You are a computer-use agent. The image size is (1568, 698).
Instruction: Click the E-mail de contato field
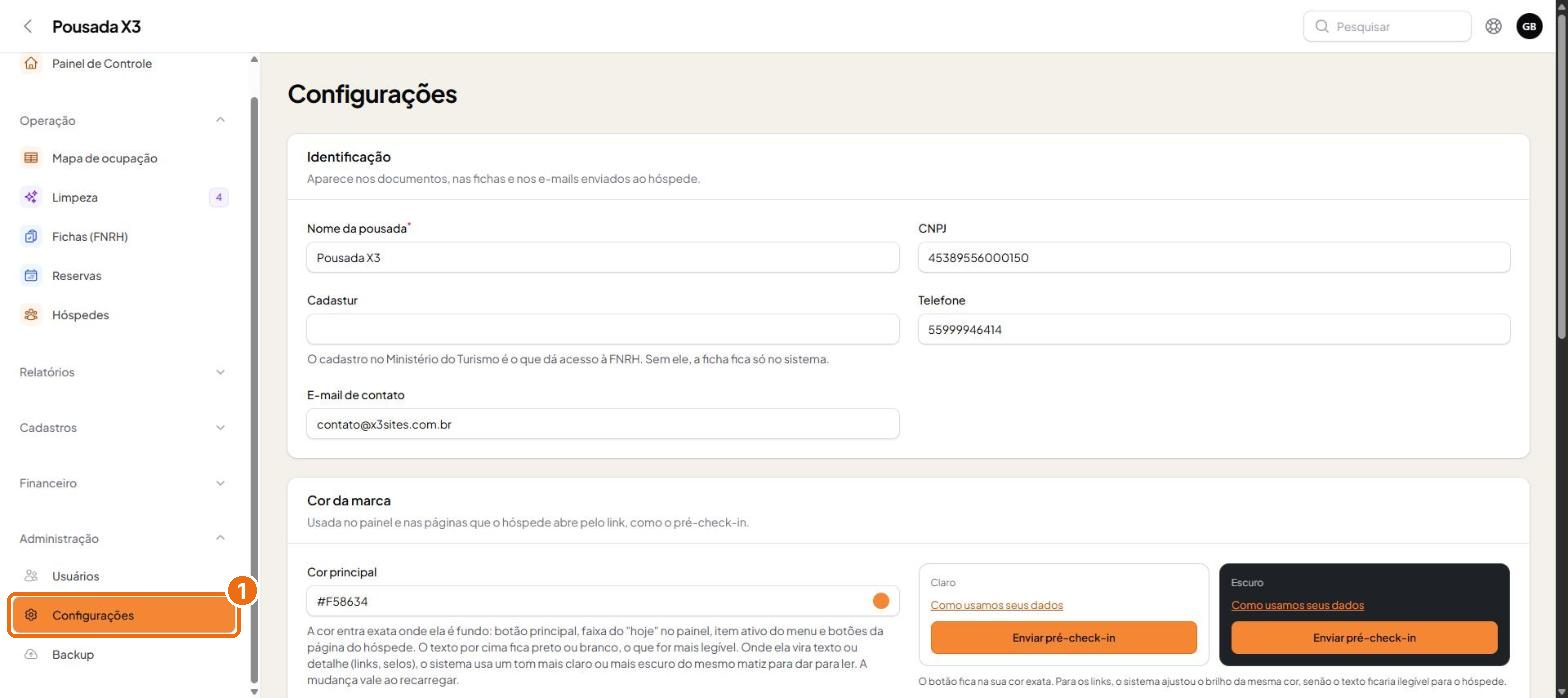[x=603, y=424]
